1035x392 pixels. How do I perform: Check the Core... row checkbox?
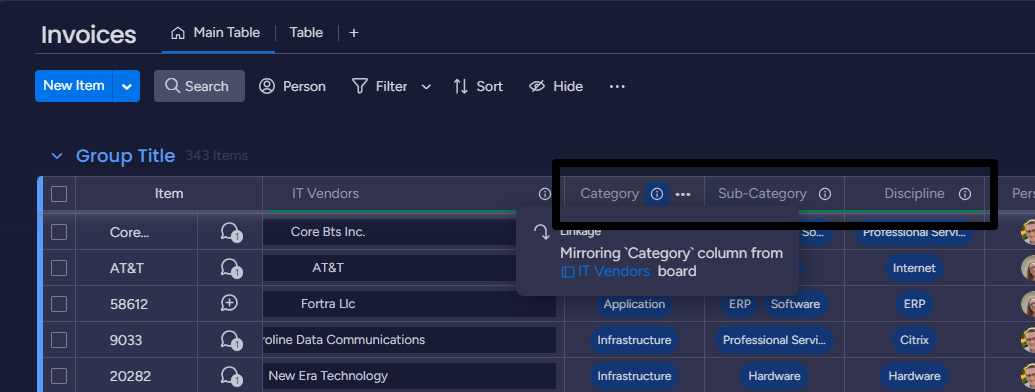[x=59, y=232]
